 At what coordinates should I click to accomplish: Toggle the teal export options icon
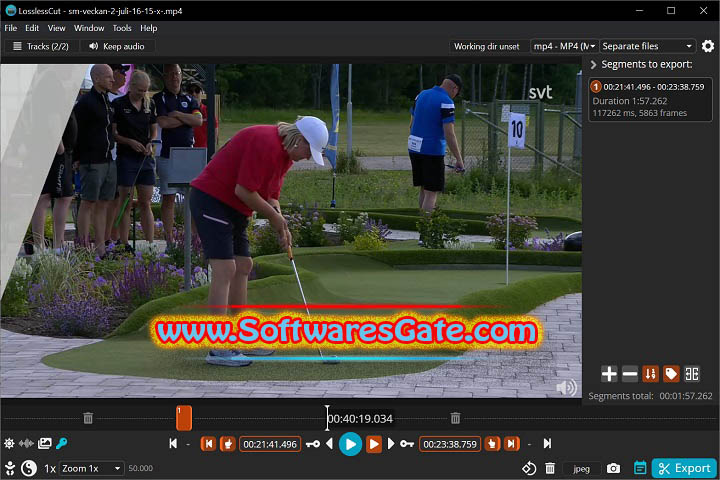[x=640, y=469]
